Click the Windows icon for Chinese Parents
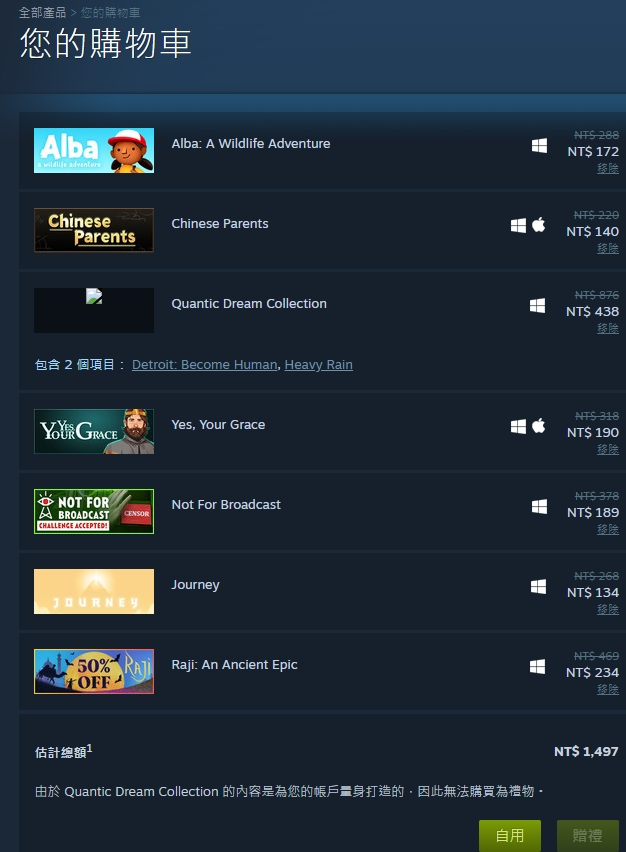Image resolution: width=626 pixels, height=852 pixels. [x=518, y=225]
